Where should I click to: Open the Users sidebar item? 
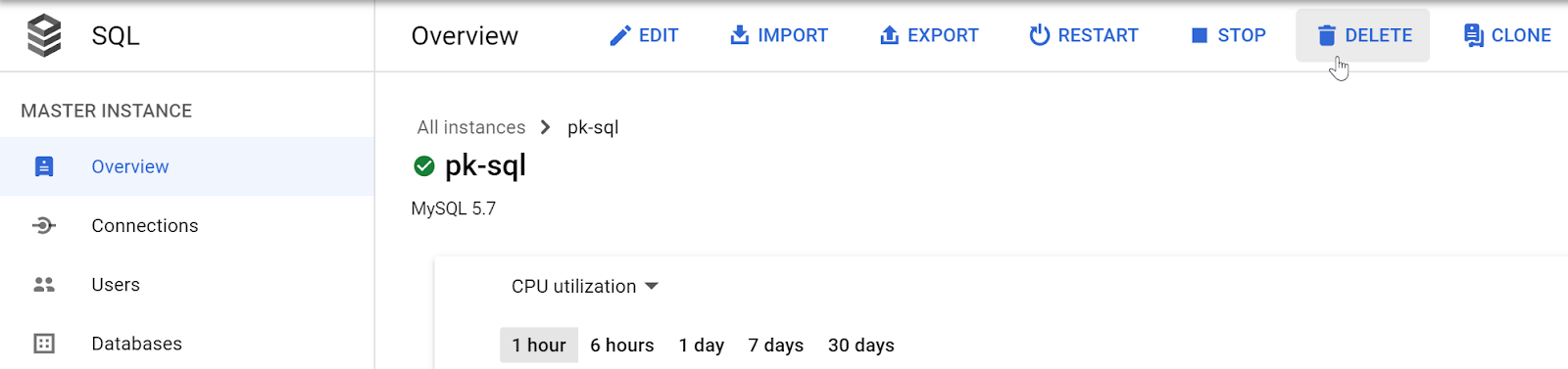(187, 285)
